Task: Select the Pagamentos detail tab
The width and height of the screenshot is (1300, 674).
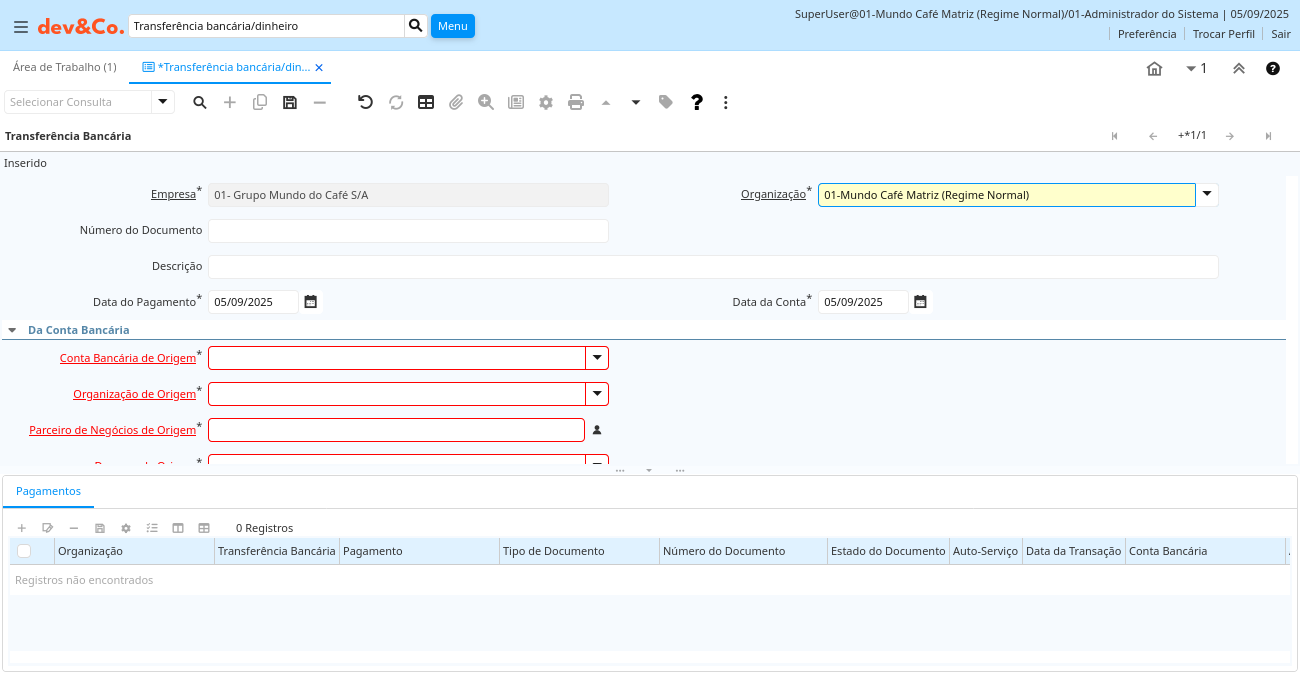Action: click(x=48, y=492)
